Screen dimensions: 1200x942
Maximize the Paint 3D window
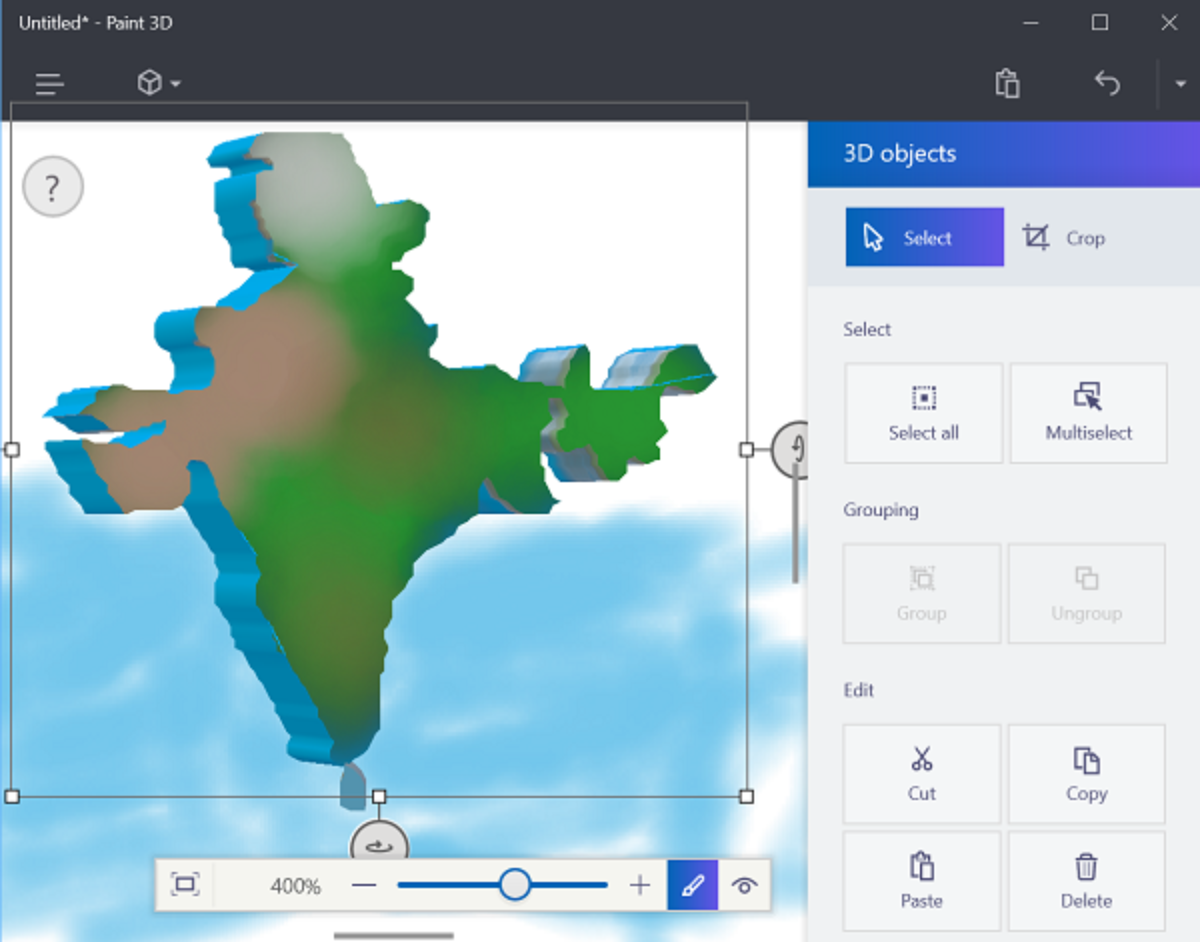pyautogui.click(x=1100, y=22)
